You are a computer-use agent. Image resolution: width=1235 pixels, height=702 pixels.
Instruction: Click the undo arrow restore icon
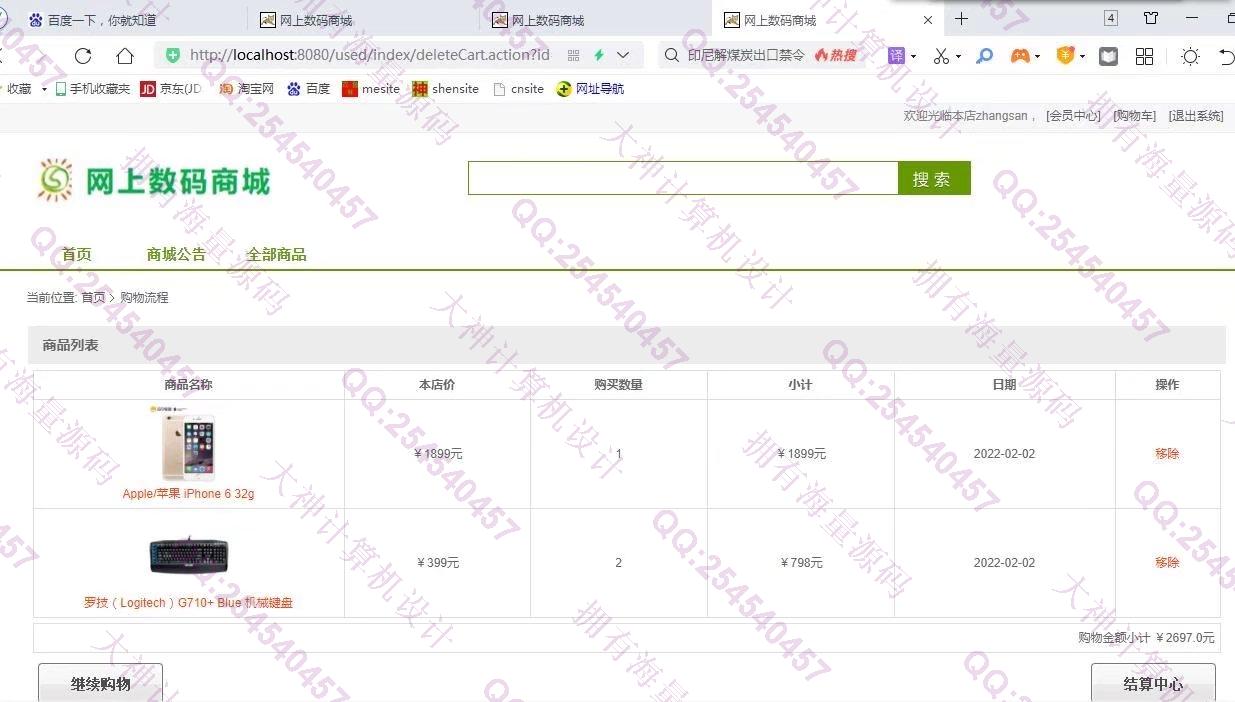[x=1226, y=56]
